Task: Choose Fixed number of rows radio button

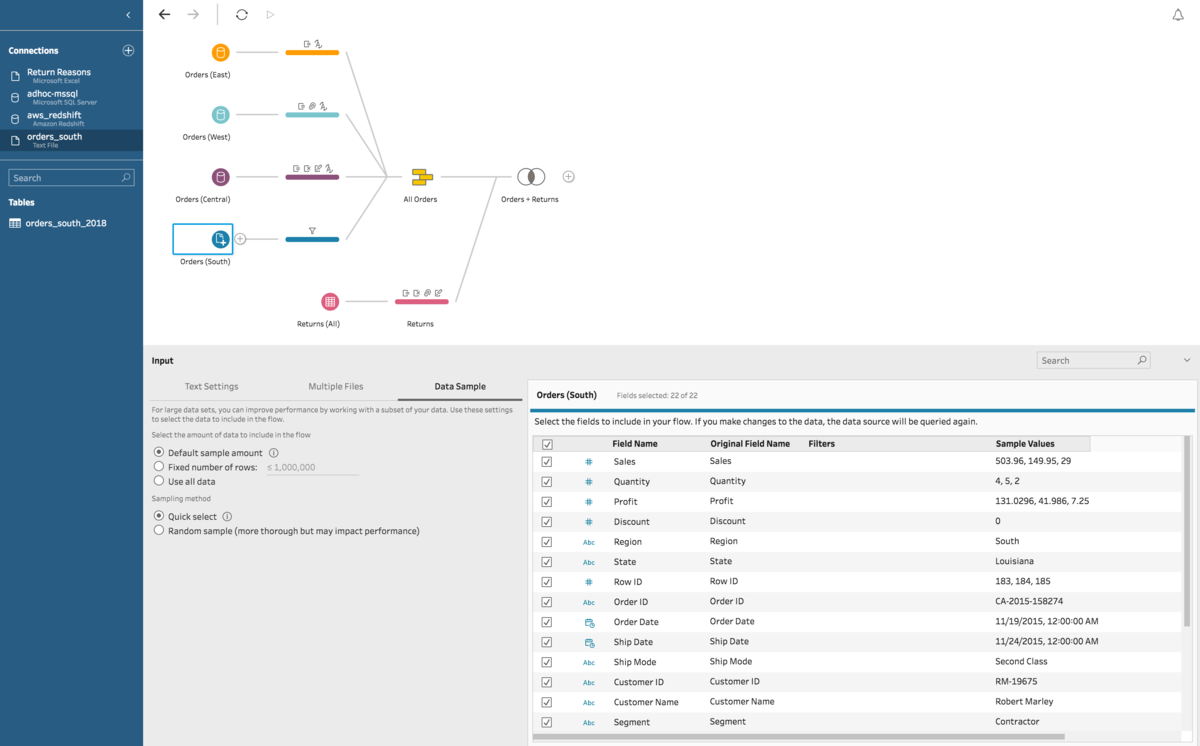Action: pyautogui.click(x=159, y=467)
